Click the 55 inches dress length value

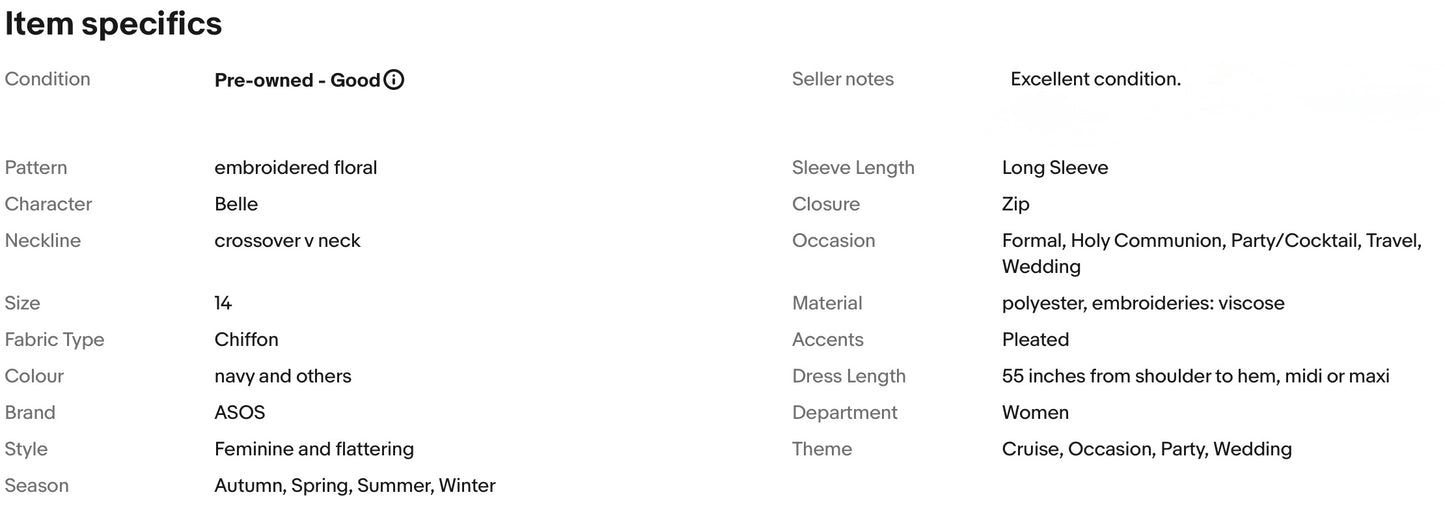(1195, 376)
